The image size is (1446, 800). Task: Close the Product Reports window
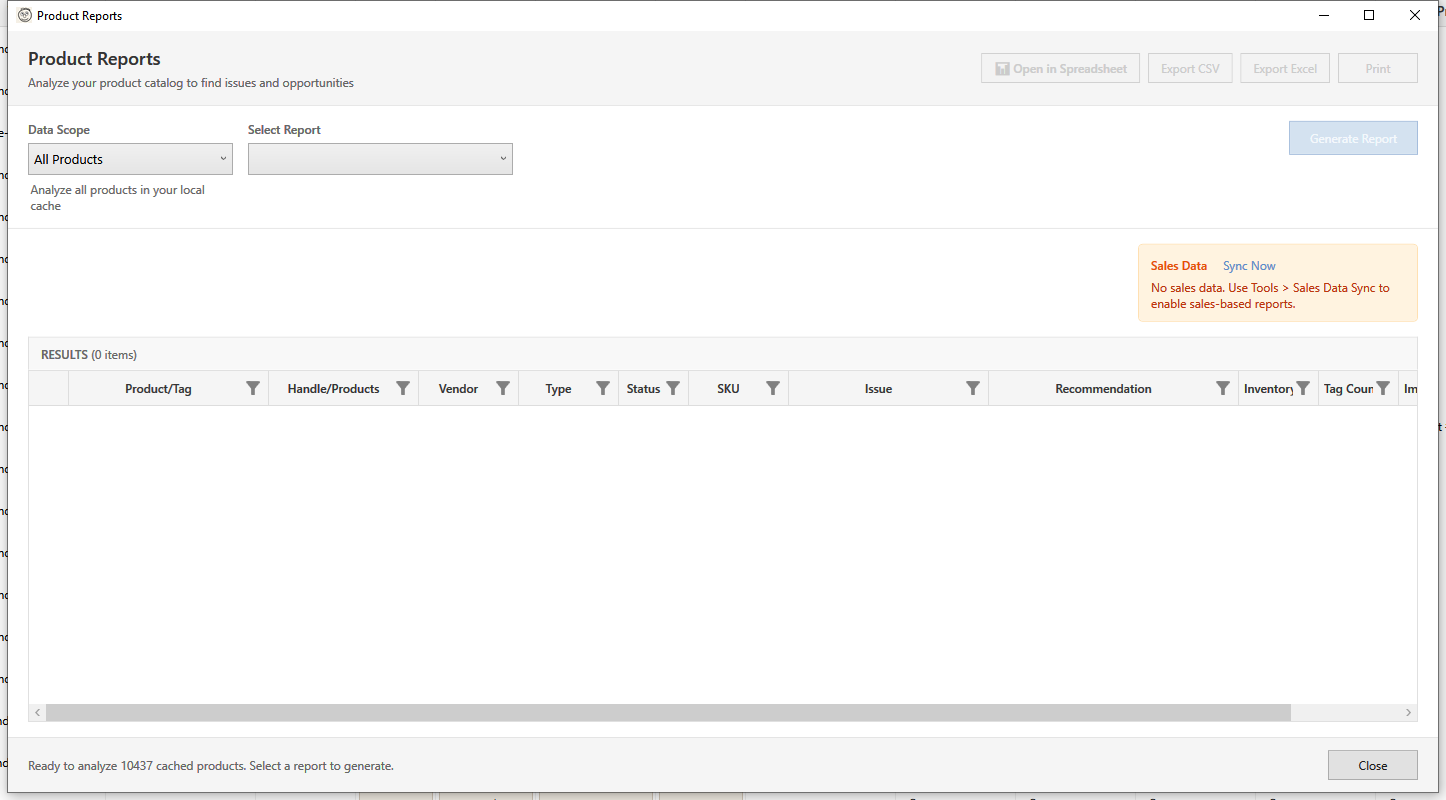click(1372, 765)
